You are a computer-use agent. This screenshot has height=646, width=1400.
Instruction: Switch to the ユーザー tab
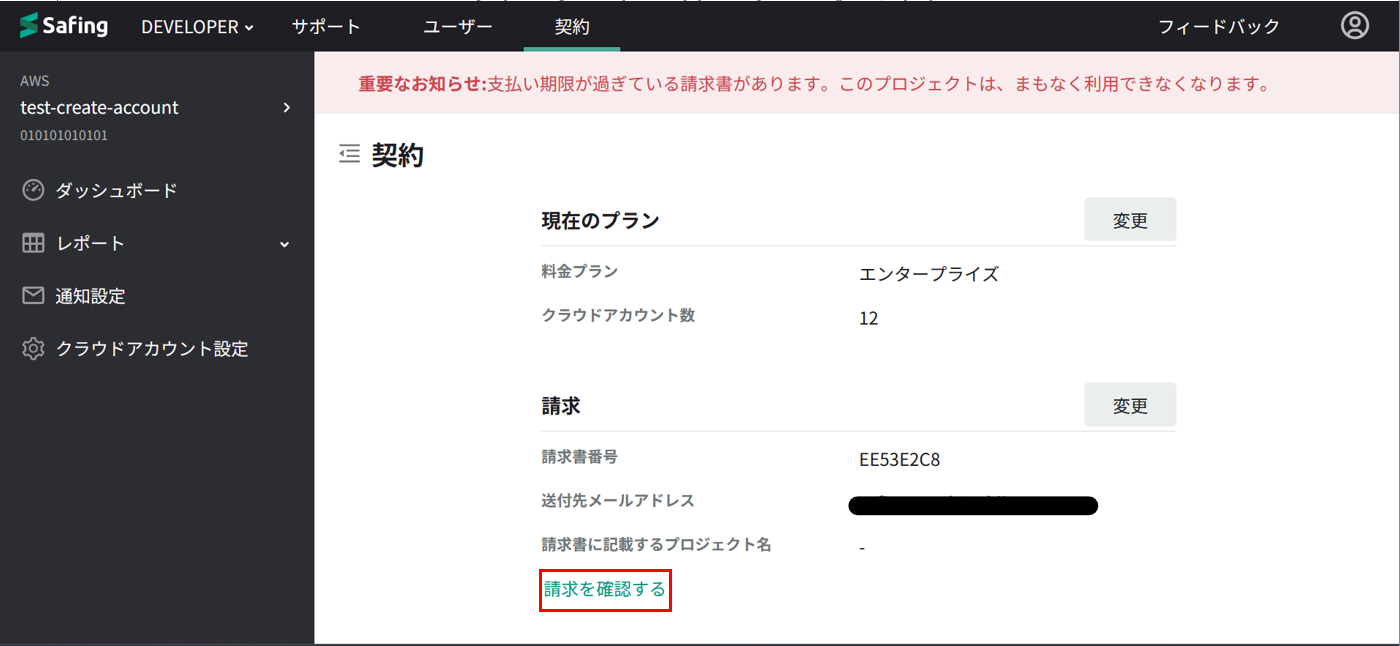click(457, 27)
